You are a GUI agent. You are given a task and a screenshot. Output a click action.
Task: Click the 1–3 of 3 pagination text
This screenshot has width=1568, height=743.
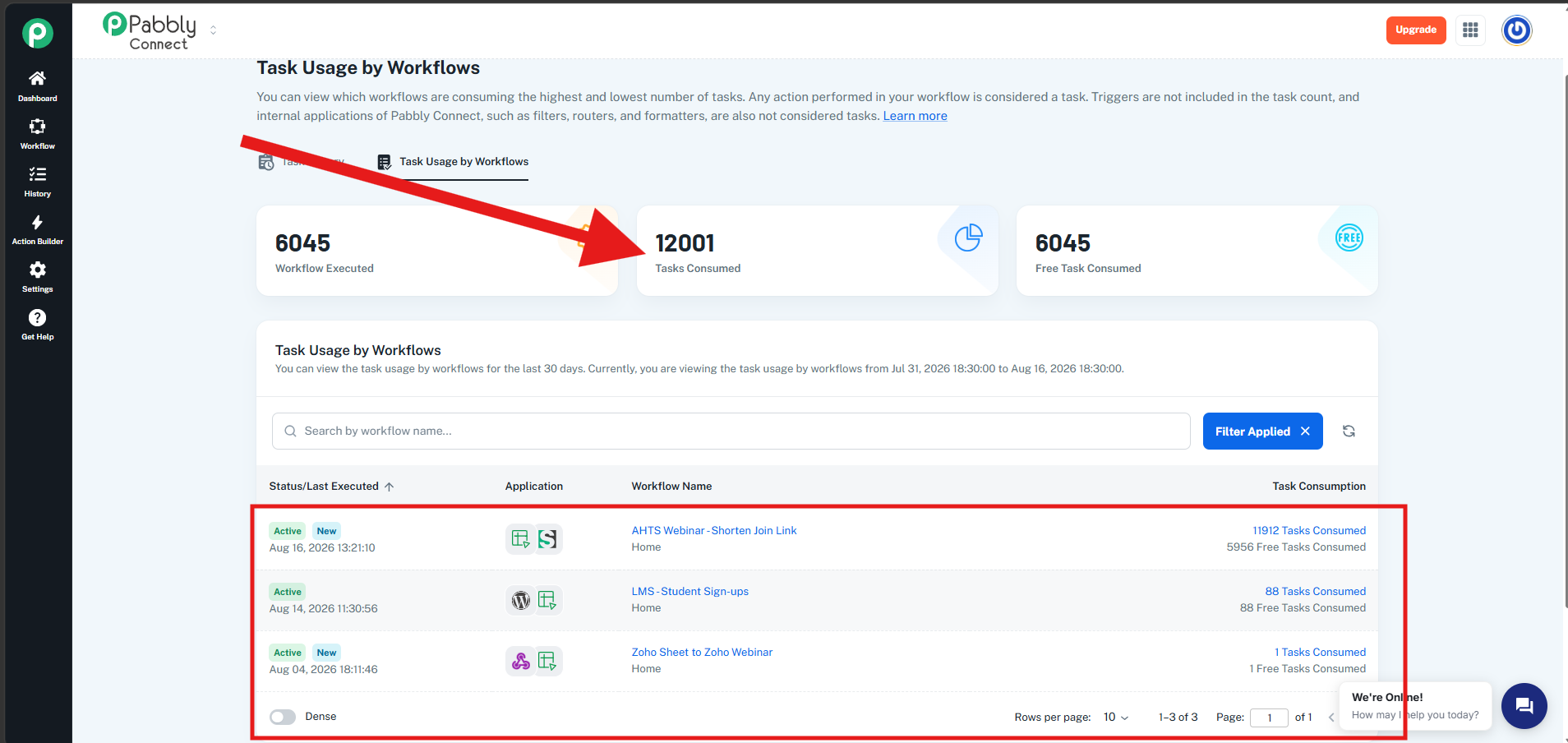pyautogui.click(x=1178, y=718)
